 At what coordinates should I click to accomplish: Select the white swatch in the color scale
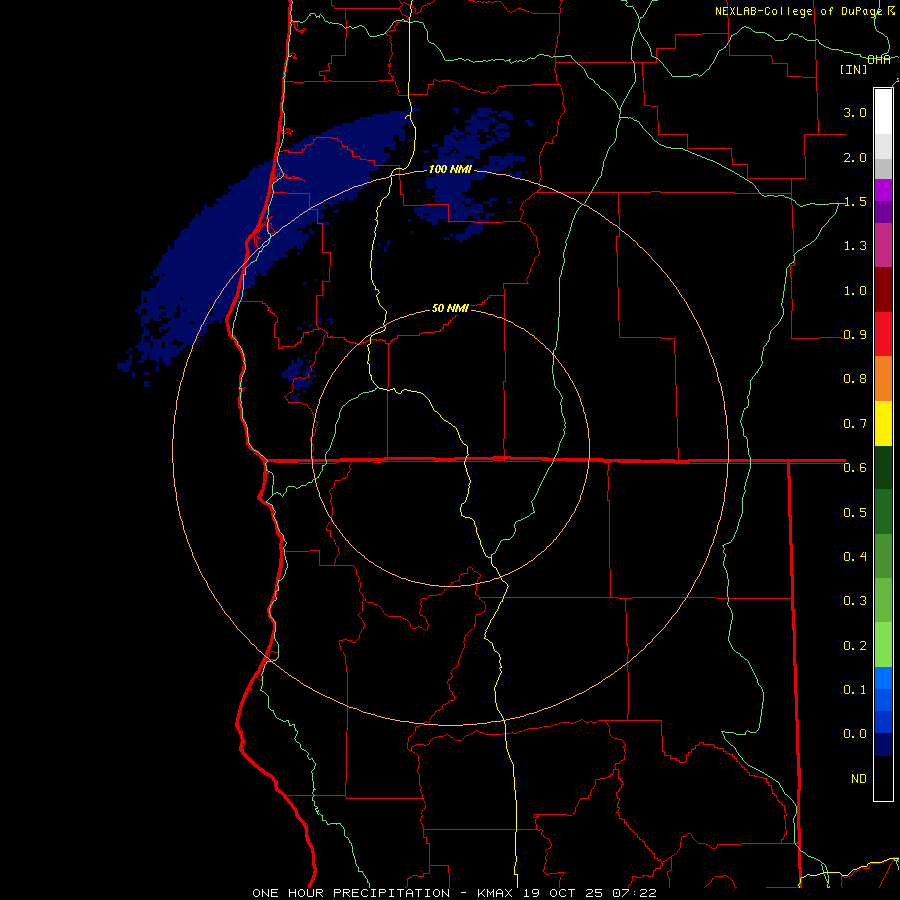click(883, 112)
